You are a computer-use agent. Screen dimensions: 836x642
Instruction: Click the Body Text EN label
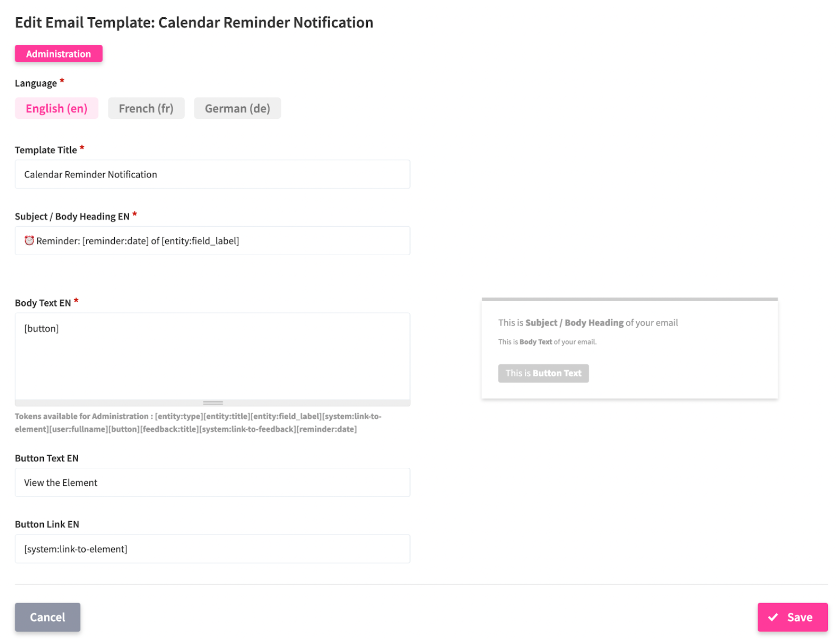pos(43,303)
